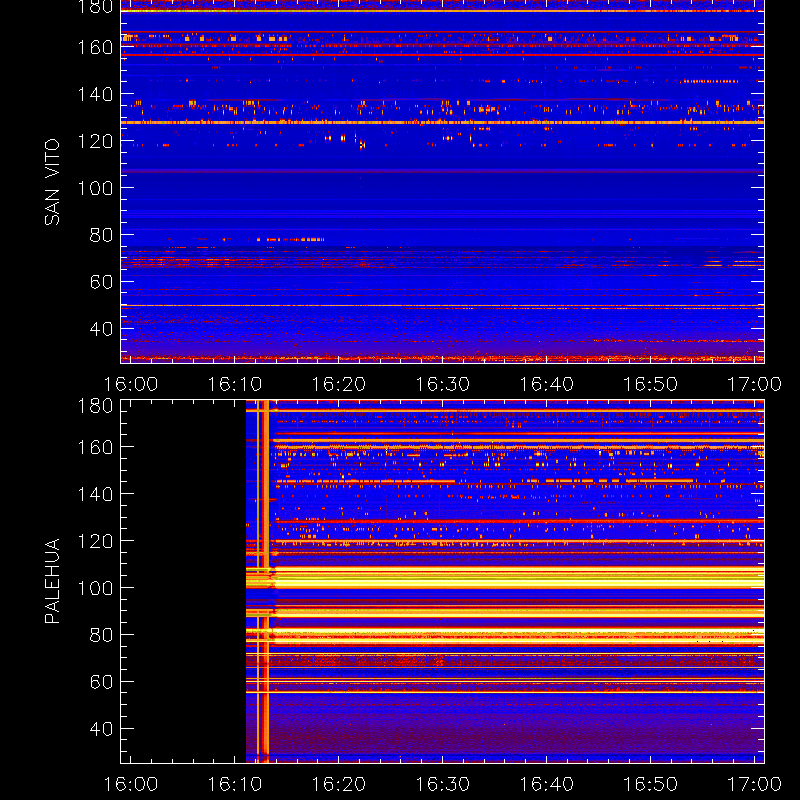
Task: Select the 100 tick label on SAN VITO axis
Action: 95,188
